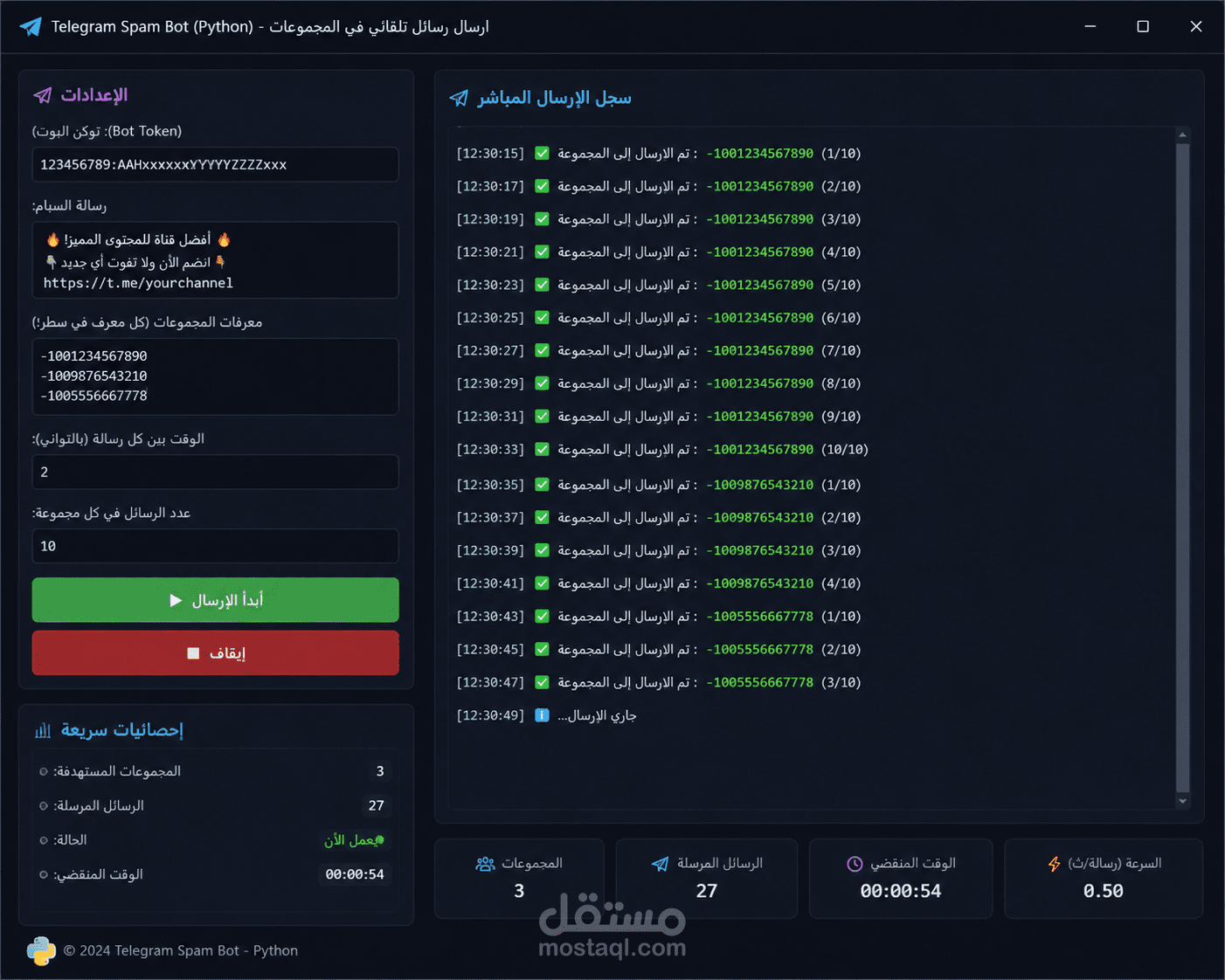Screen dimensions: 1225x980
Task: Click the https://t.me/yourchannel link text
Action: point(138,283)
